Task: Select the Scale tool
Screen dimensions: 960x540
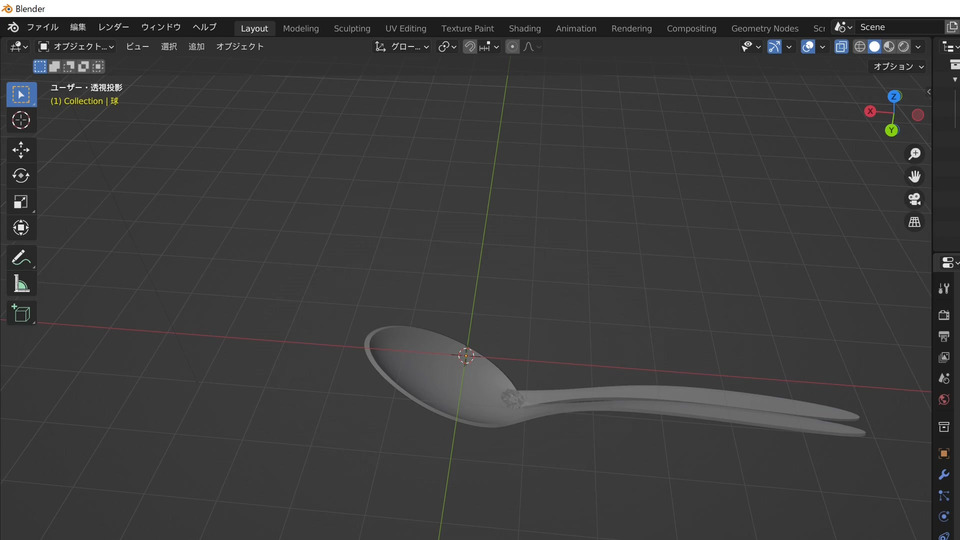Action: tap(21, 201)
